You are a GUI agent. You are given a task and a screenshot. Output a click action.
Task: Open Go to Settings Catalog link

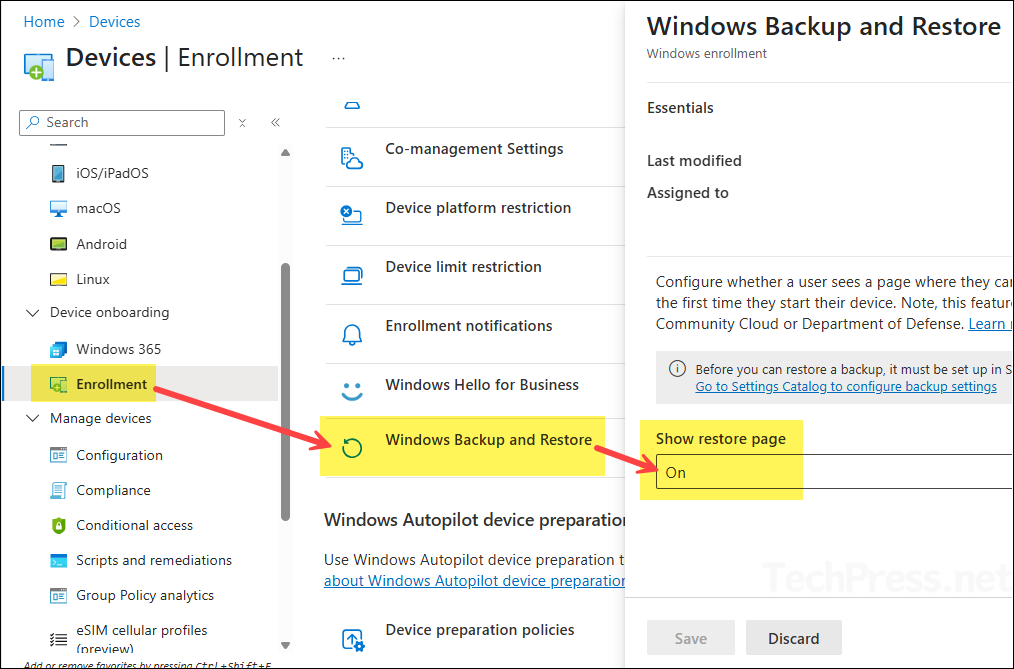(x=846, y=387)
